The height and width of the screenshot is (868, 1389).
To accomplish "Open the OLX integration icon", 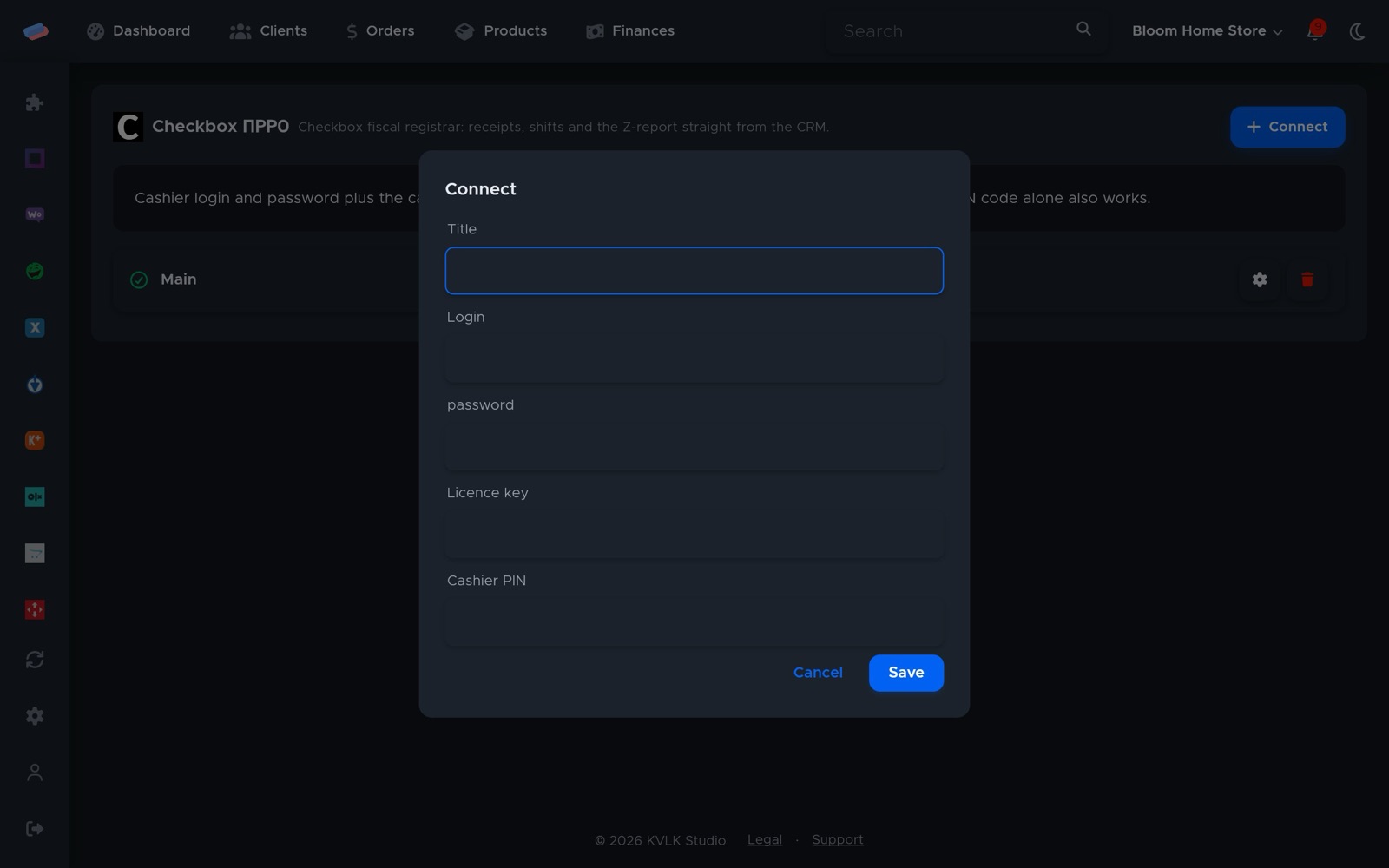I will point(35,496).
